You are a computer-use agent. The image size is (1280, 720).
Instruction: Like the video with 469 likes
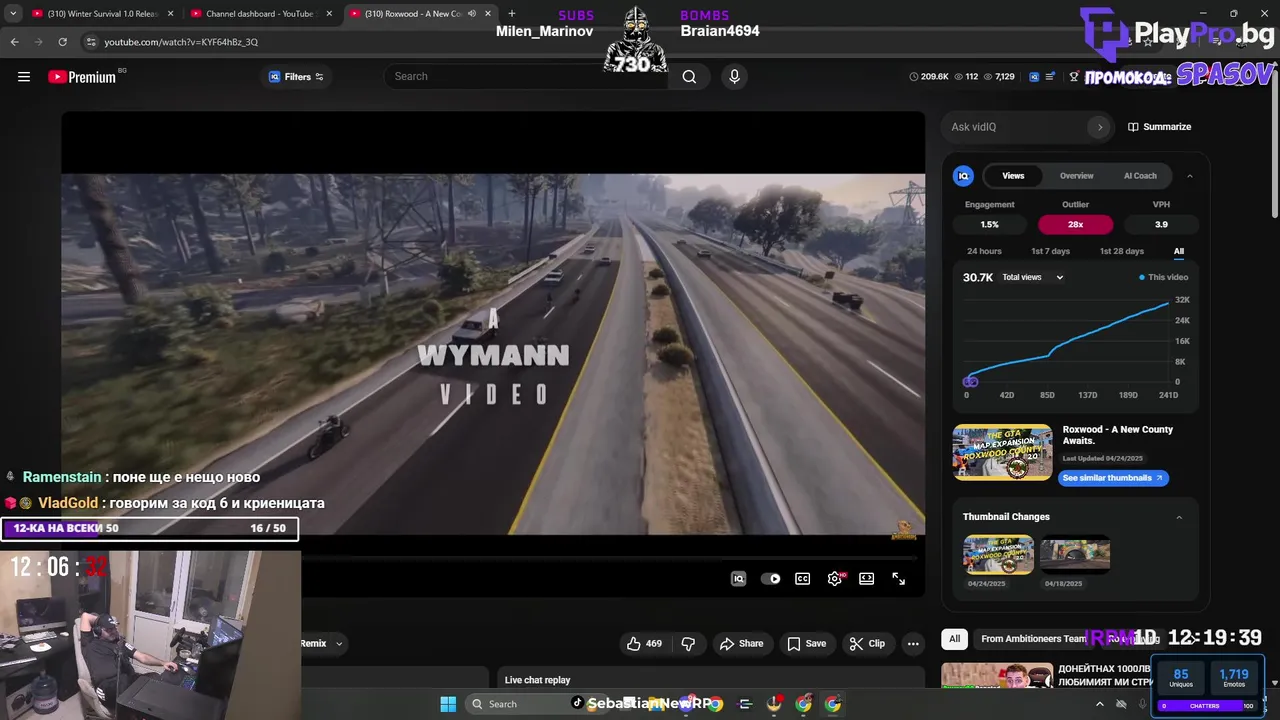[x=644, y=644]
